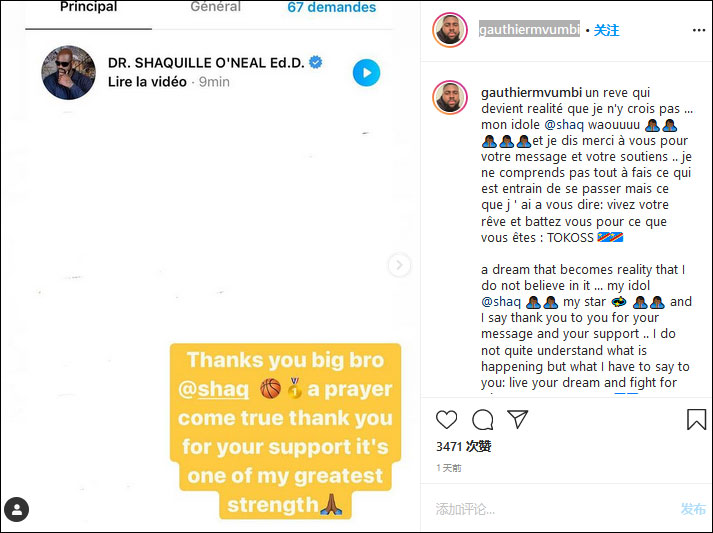Select the Principal tab
This screenshot has width=713, height=533.
(x=88, y=7)
